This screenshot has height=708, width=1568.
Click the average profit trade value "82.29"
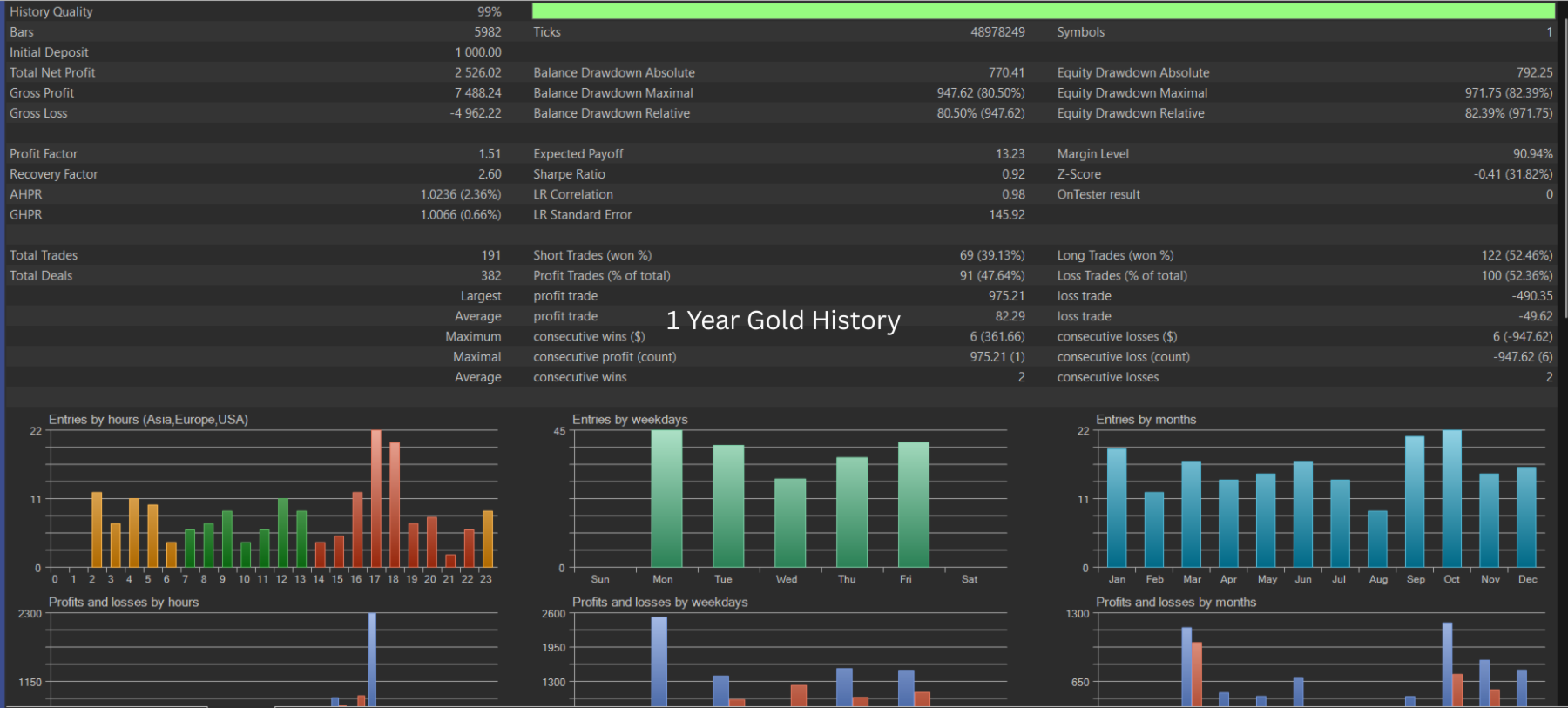pos(1010,316)
